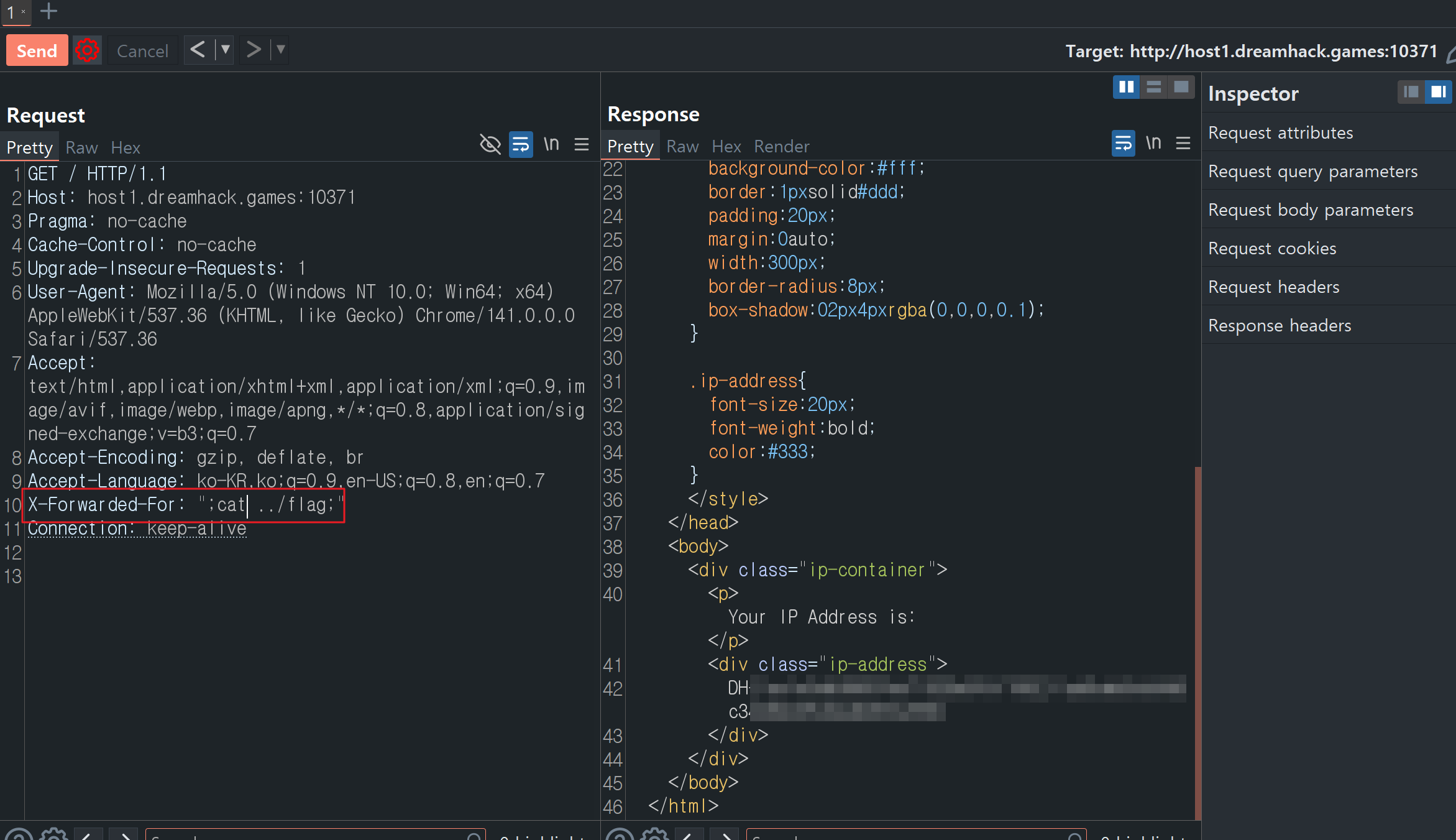This screenshot has height=840, width=1456.
Task: Toggle word wrap icon in Response pane
Action: coord(1122,144)
